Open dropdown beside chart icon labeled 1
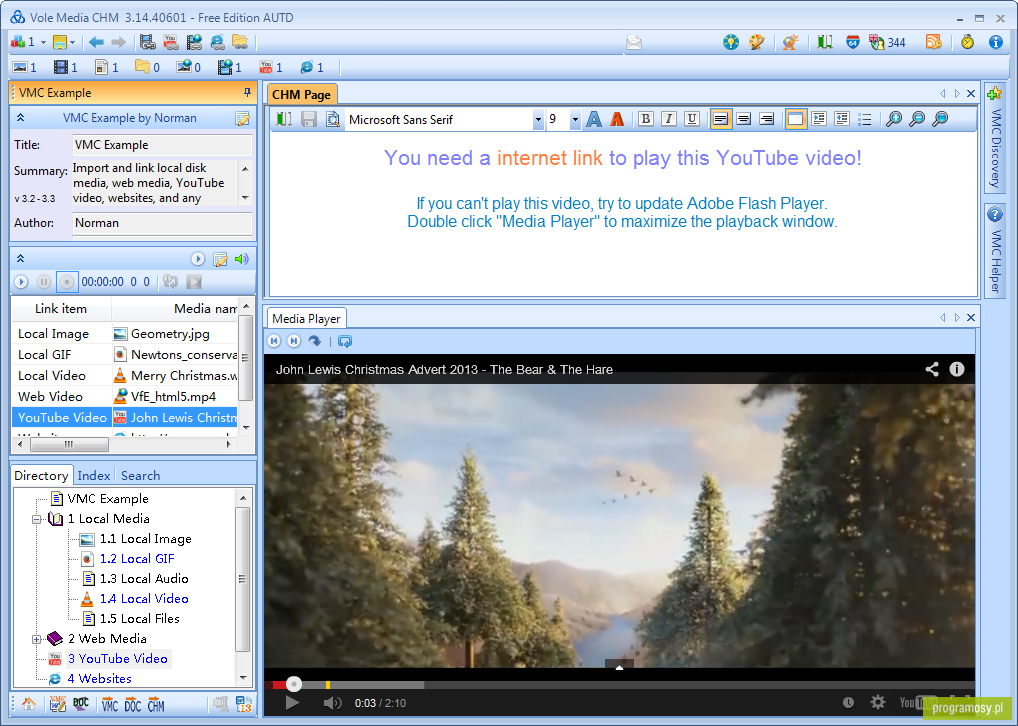The height and width of the screenshot is (726, 1018). [x=43, y=43]
